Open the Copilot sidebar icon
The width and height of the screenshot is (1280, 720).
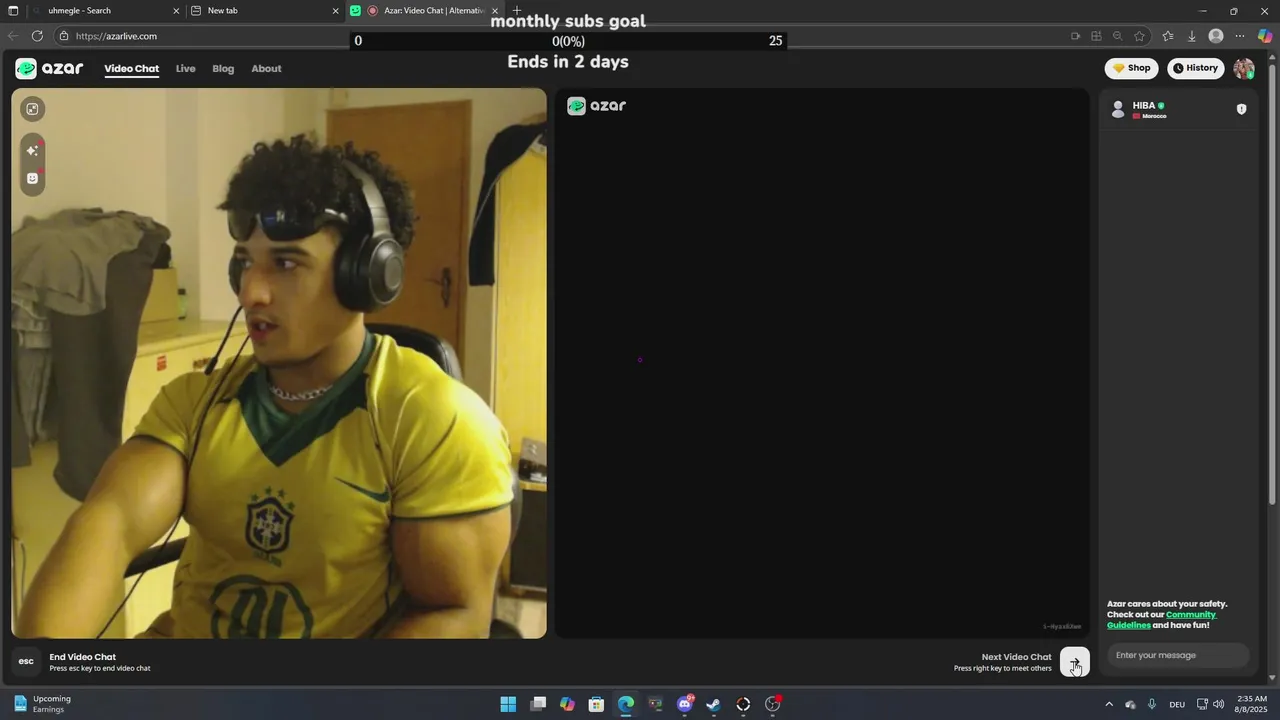click(x=1265, y=36)
